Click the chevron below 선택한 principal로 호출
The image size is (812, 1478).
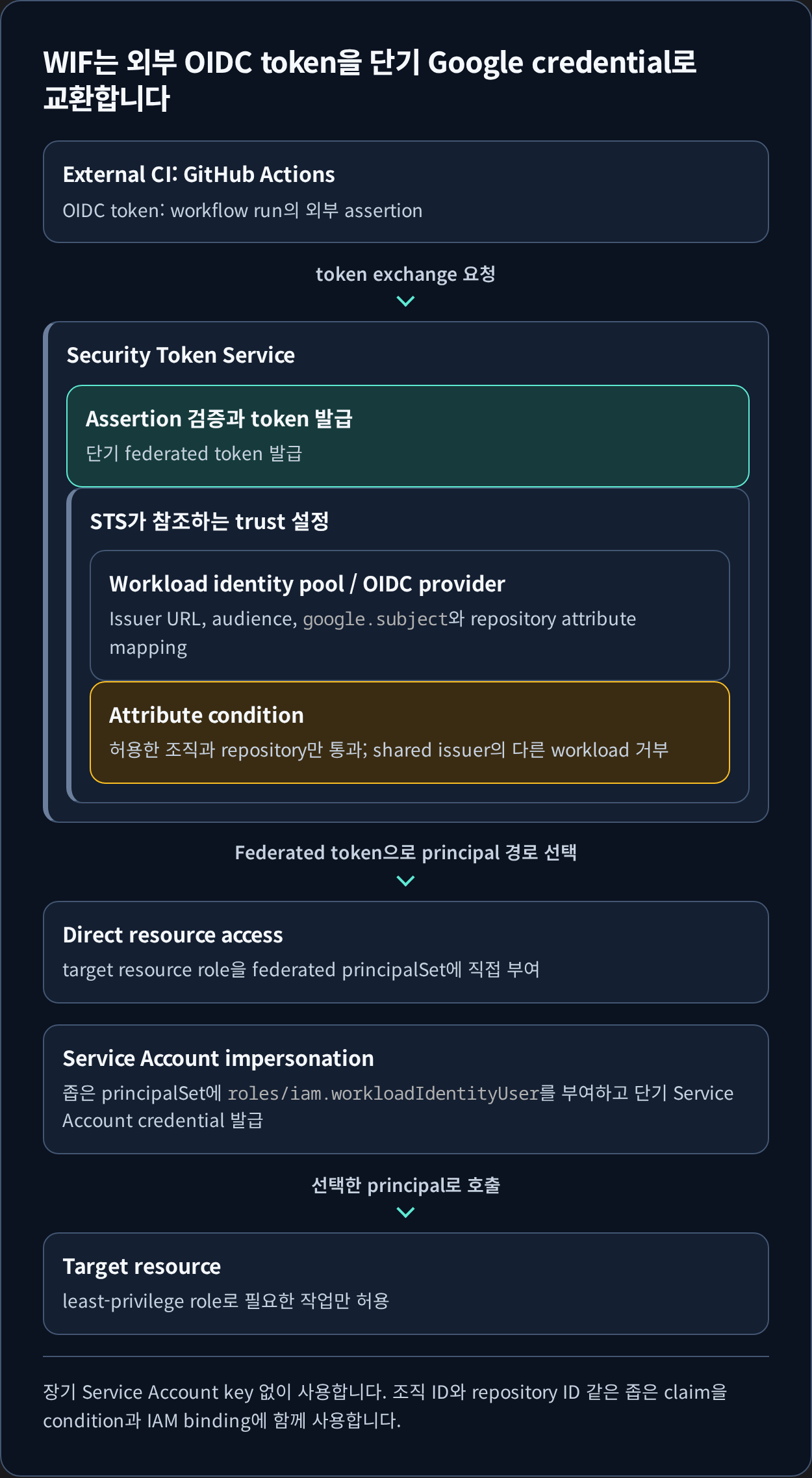[405, 1212]
